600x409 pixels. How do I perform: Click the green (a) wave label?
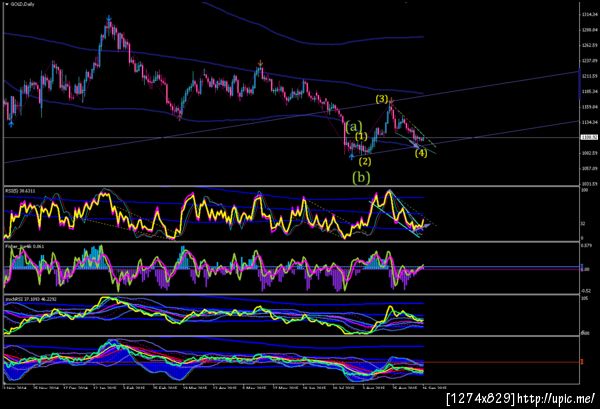[x=354, y=126]
